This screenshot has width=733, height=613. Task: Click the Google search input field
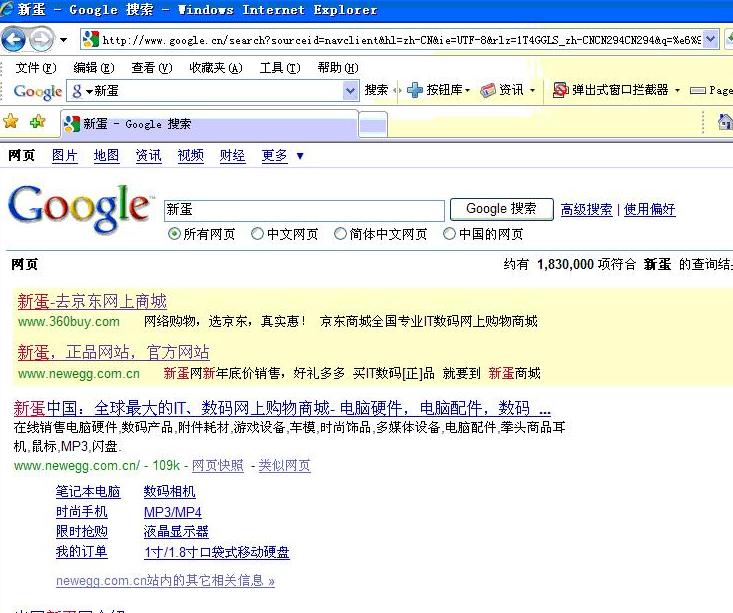[303, 210]
